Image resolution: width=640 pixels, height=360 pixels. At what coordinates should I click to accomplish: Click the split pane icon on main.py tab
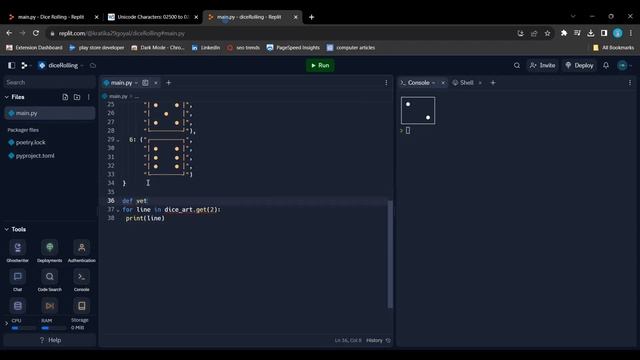click(x=145, y=83)
